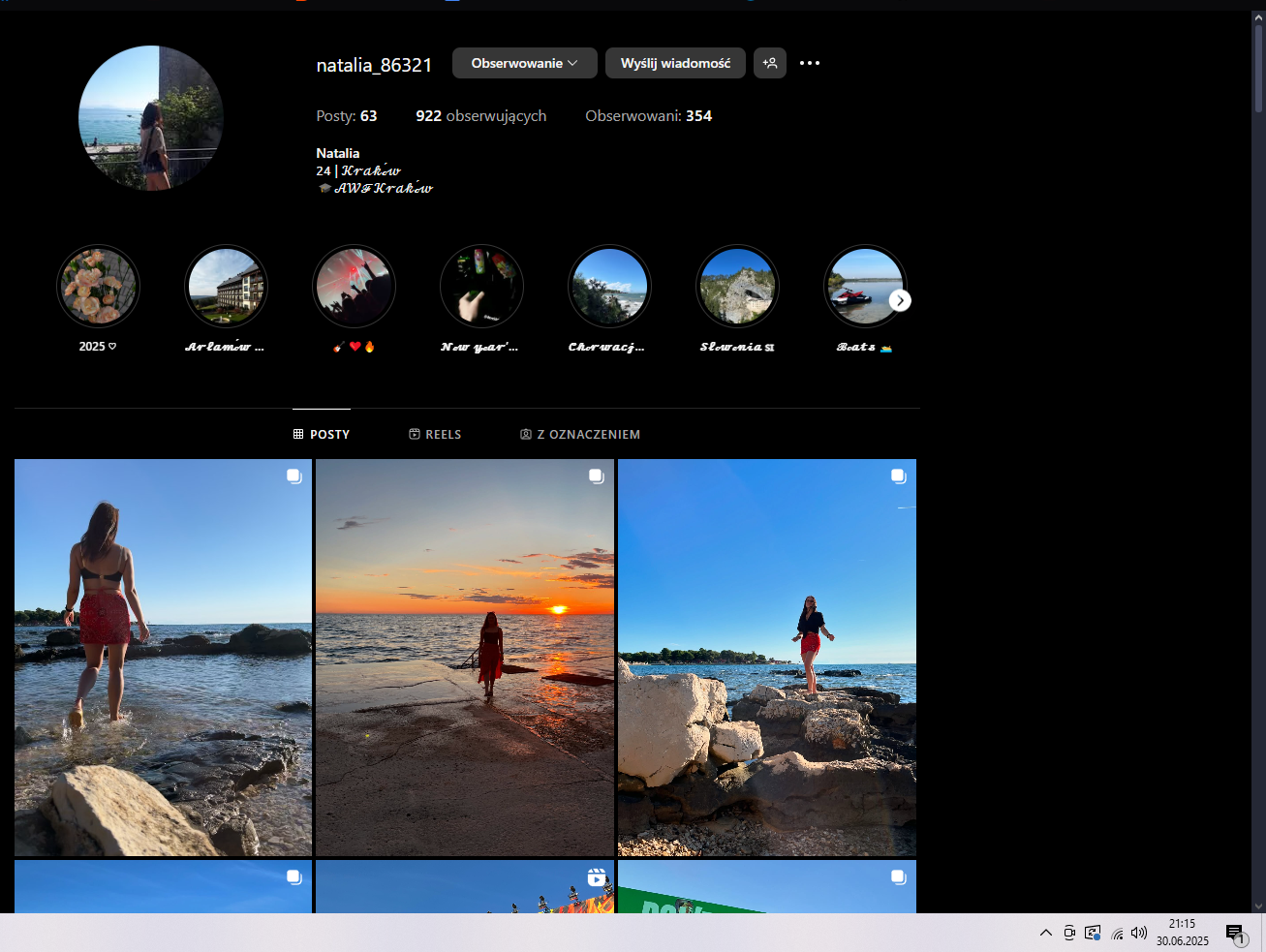1266x952 pixels.
Task: Open the Słowenia story highlight
Action: coord(737,287)
